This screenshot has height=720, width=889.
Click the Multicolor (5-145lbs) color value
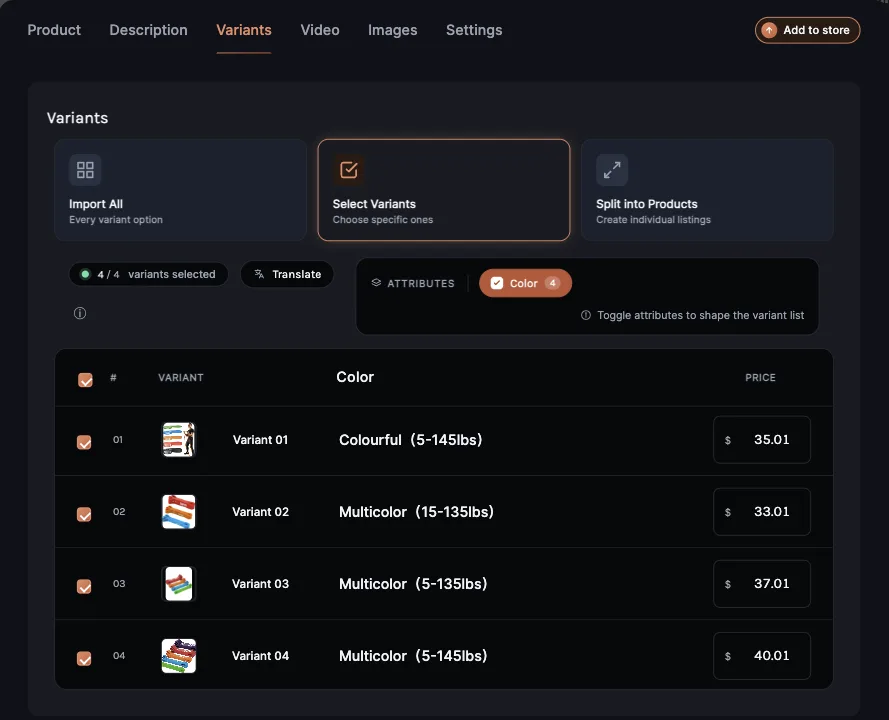click(x=413, y=656)
